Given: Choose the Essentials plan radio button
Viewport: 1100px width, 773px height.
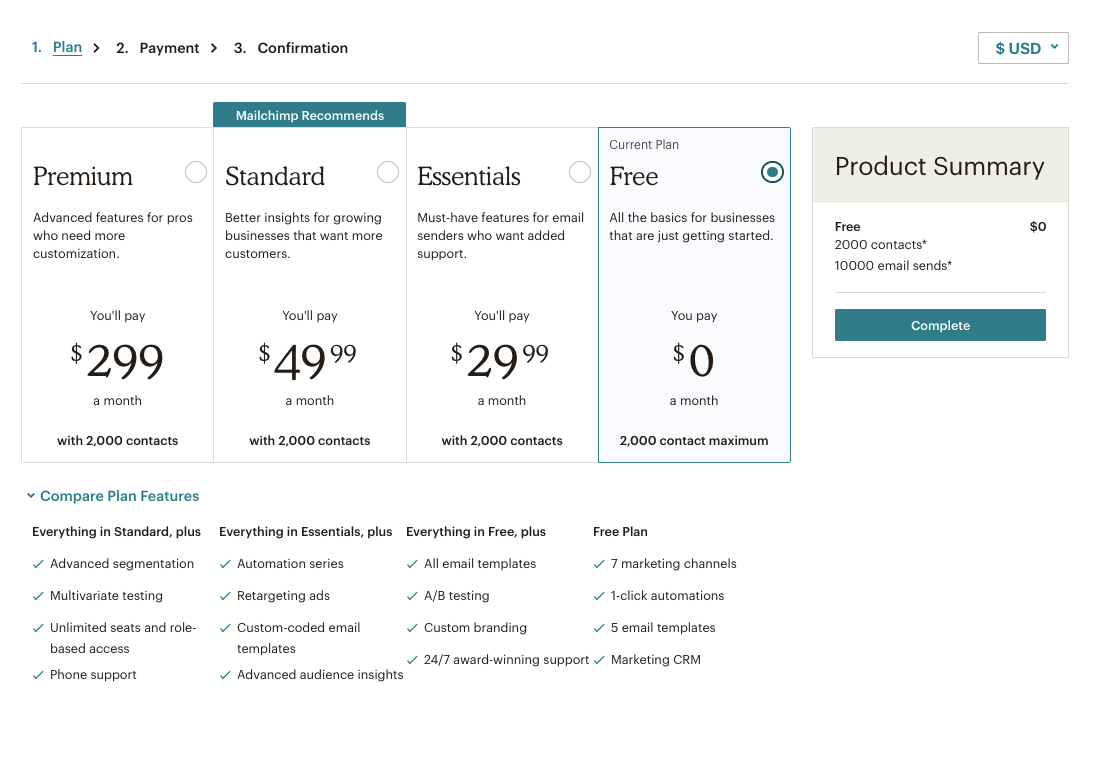Looking at the screenshot, I should point(580,172).
